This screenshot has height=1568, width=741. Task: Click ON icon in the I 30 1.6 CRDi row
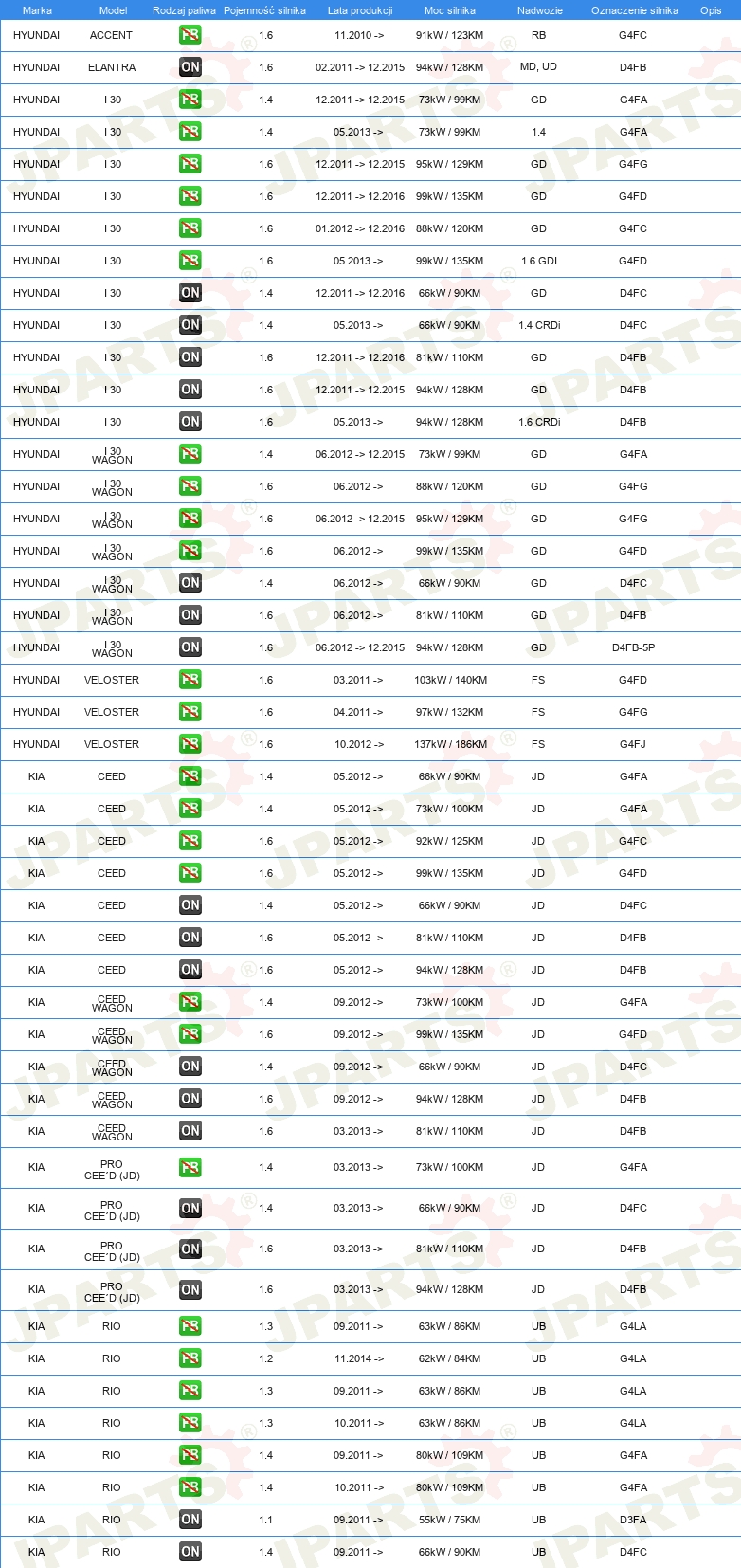pos(190,422)
